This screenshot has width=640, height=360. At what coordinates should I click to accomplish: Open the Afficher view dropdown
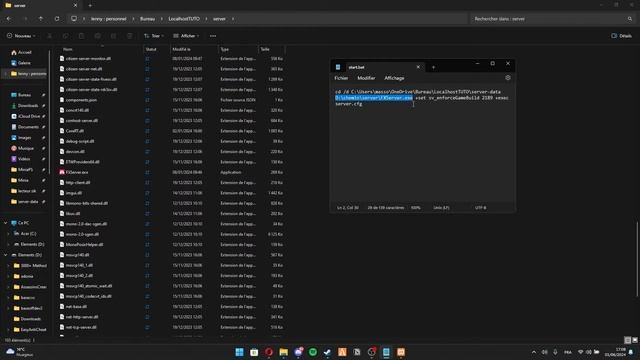click(186, 36)
